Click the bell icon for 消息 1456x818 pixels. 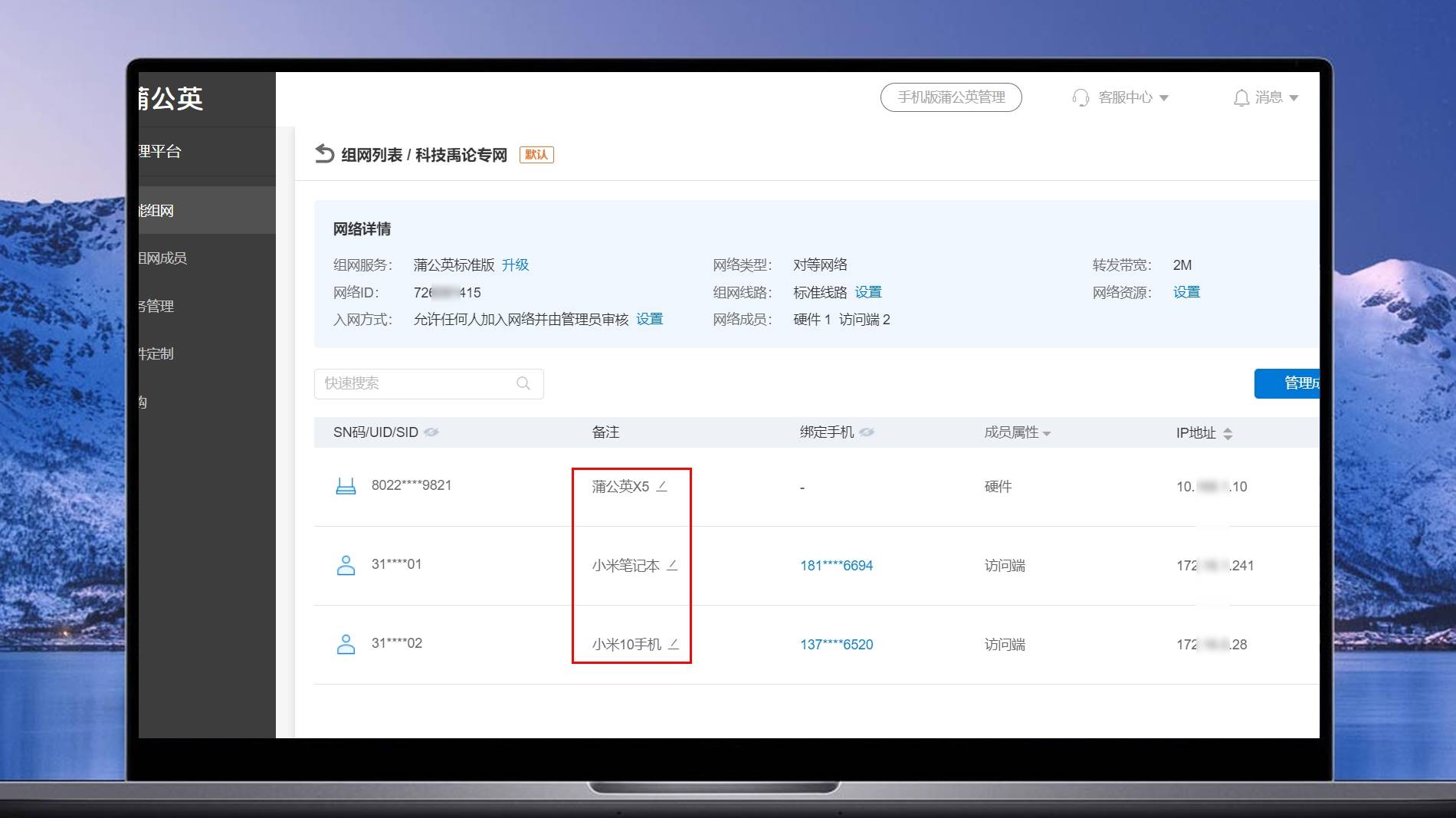click(1241, 97)
